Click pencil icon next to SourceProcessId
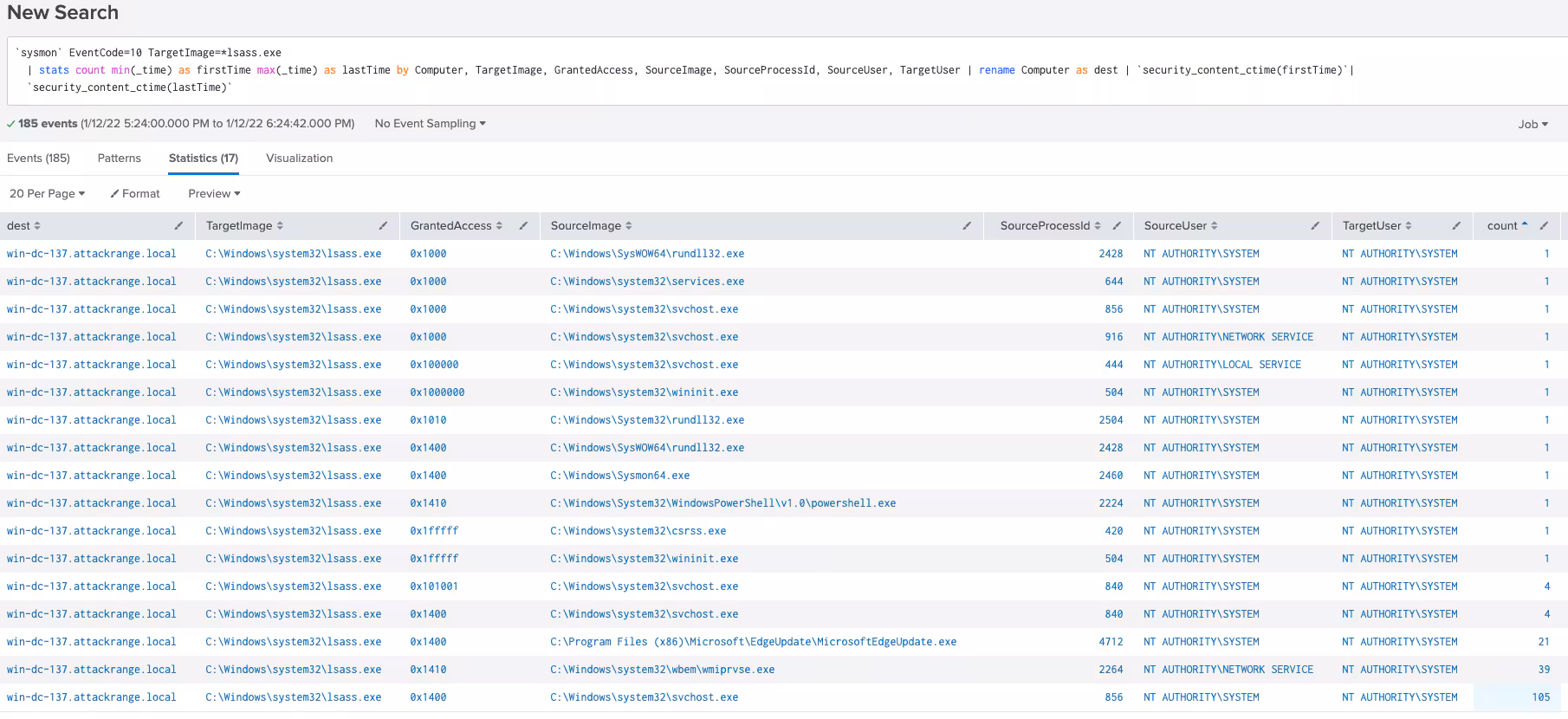Screen dimensions: 1568x719 (1117, 226)
